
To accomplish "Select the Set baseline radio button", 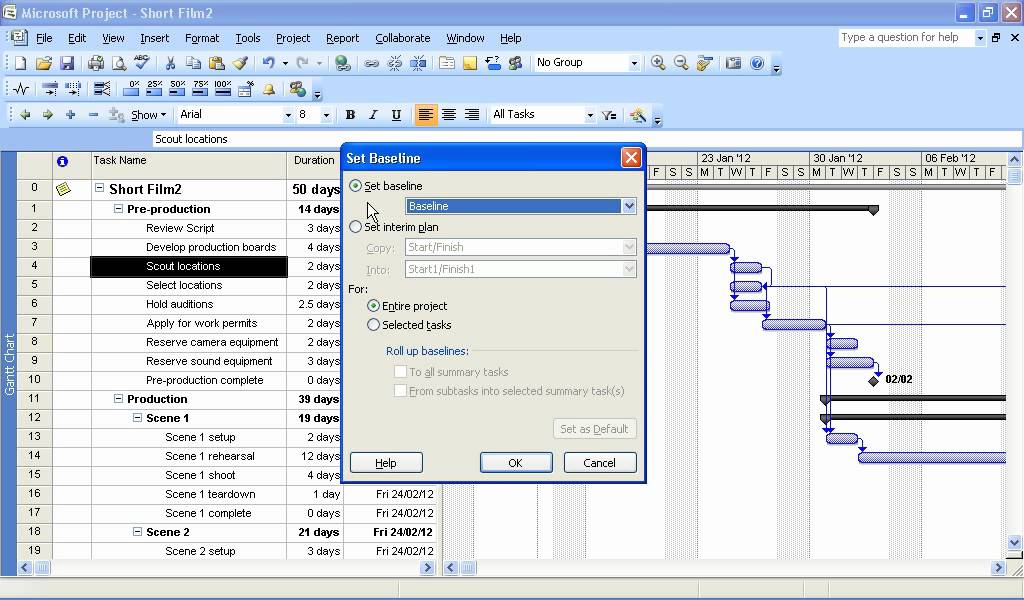I will pos(355,186).
